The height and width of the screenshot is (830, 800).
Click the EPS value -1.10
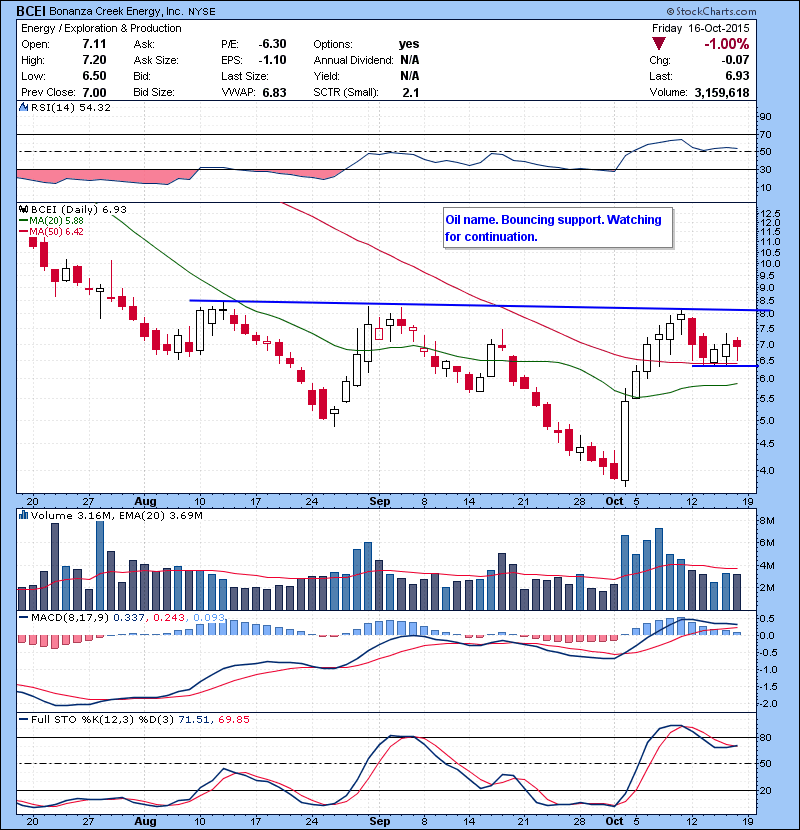[272, 60]
